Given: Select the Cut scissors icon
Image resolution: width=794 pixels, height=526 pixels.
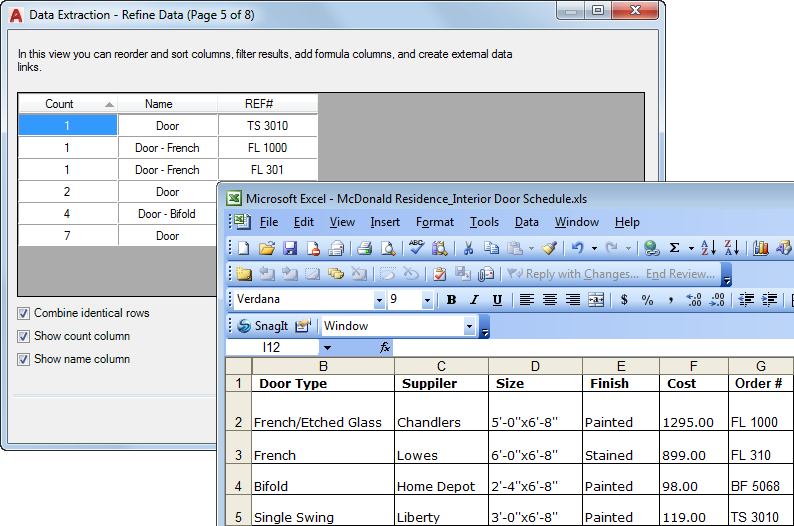Looking at the screenshot, I should pos(468,248).
